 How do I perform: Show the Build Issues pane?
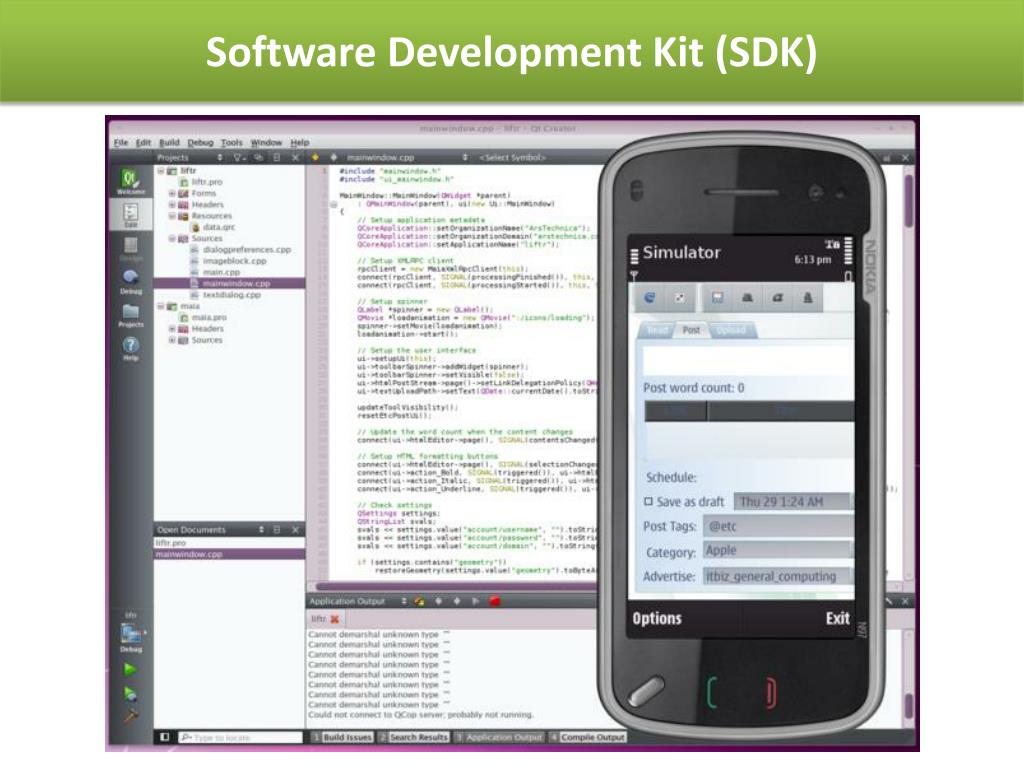[x=342, y=737]
